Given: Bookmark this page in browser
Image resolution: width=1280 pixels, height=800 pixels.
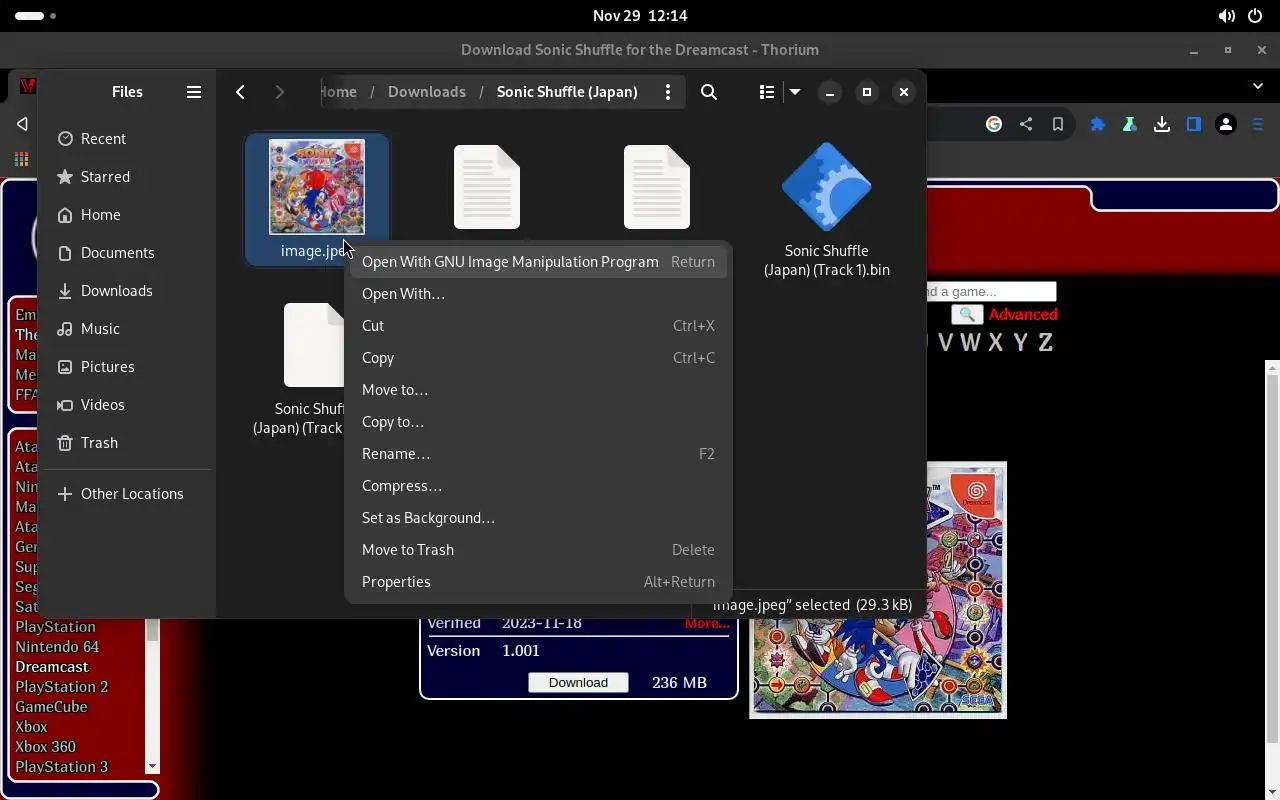Looking at the screenshot, I should click(x=1058, y=124).
